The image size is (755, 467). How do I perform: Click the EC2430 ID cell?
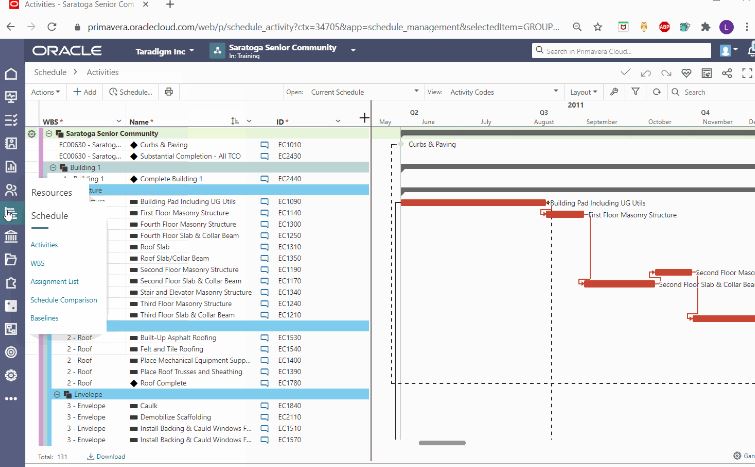pyautogui.click(x=289, y=156)
